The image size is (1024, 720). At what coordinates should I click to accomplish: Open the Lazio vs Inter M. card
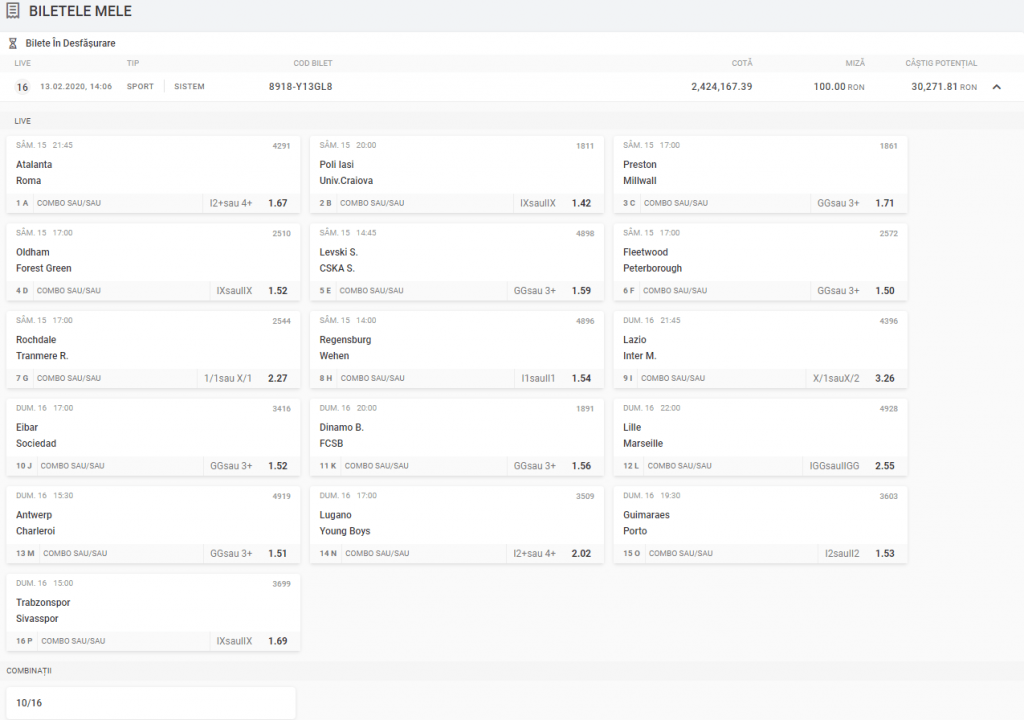(x=760, y=348)
